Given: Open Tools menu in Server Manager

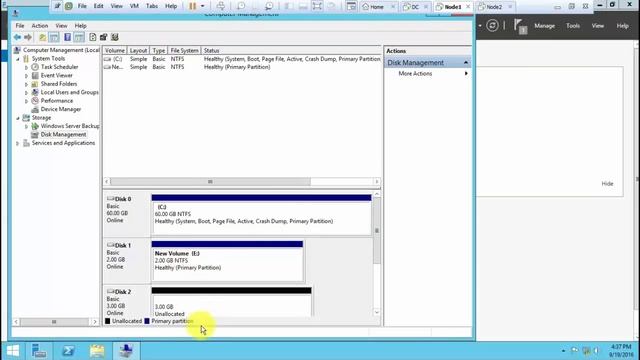Looking at the screenshot, I should [573, 26].
